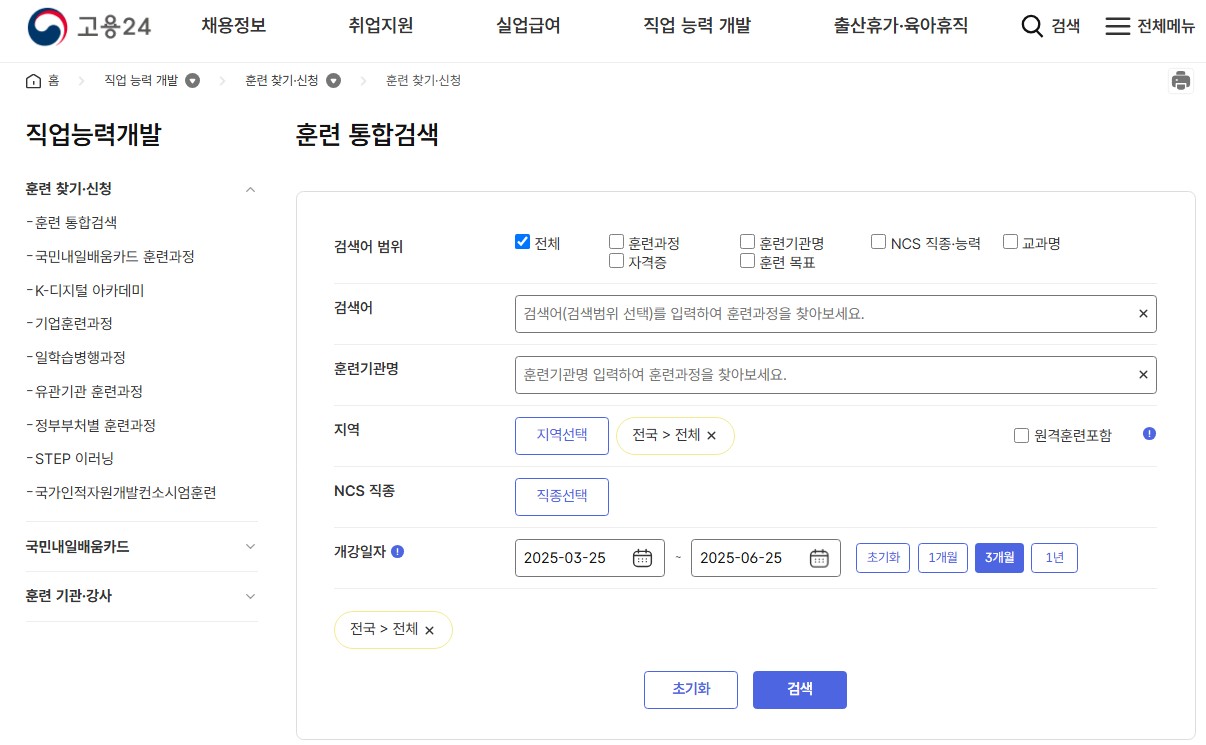Screen dimensions: 1206x745
Task: Open the 지역선택 region picker
Action: point(561,435)
